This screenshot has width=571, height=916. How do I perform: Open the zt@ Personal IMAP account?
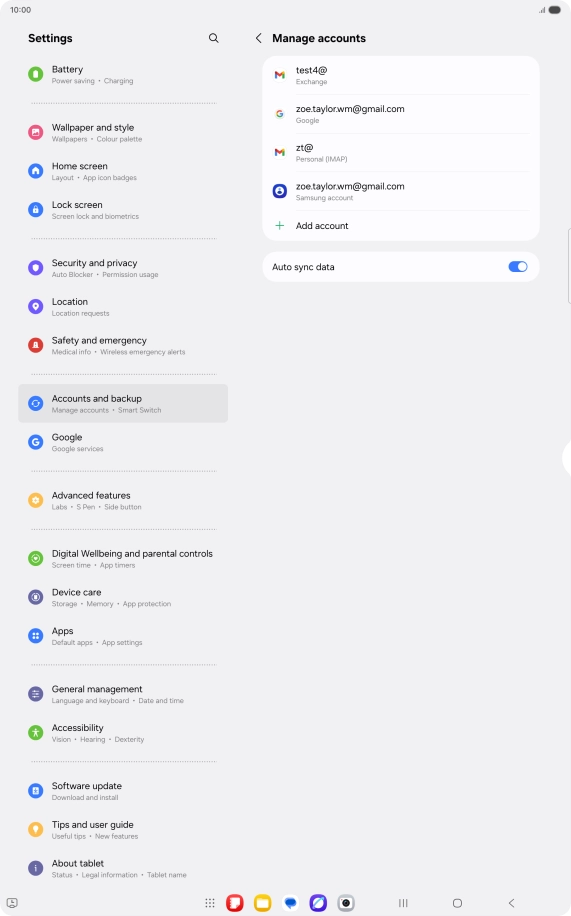(x=401, y=152)
